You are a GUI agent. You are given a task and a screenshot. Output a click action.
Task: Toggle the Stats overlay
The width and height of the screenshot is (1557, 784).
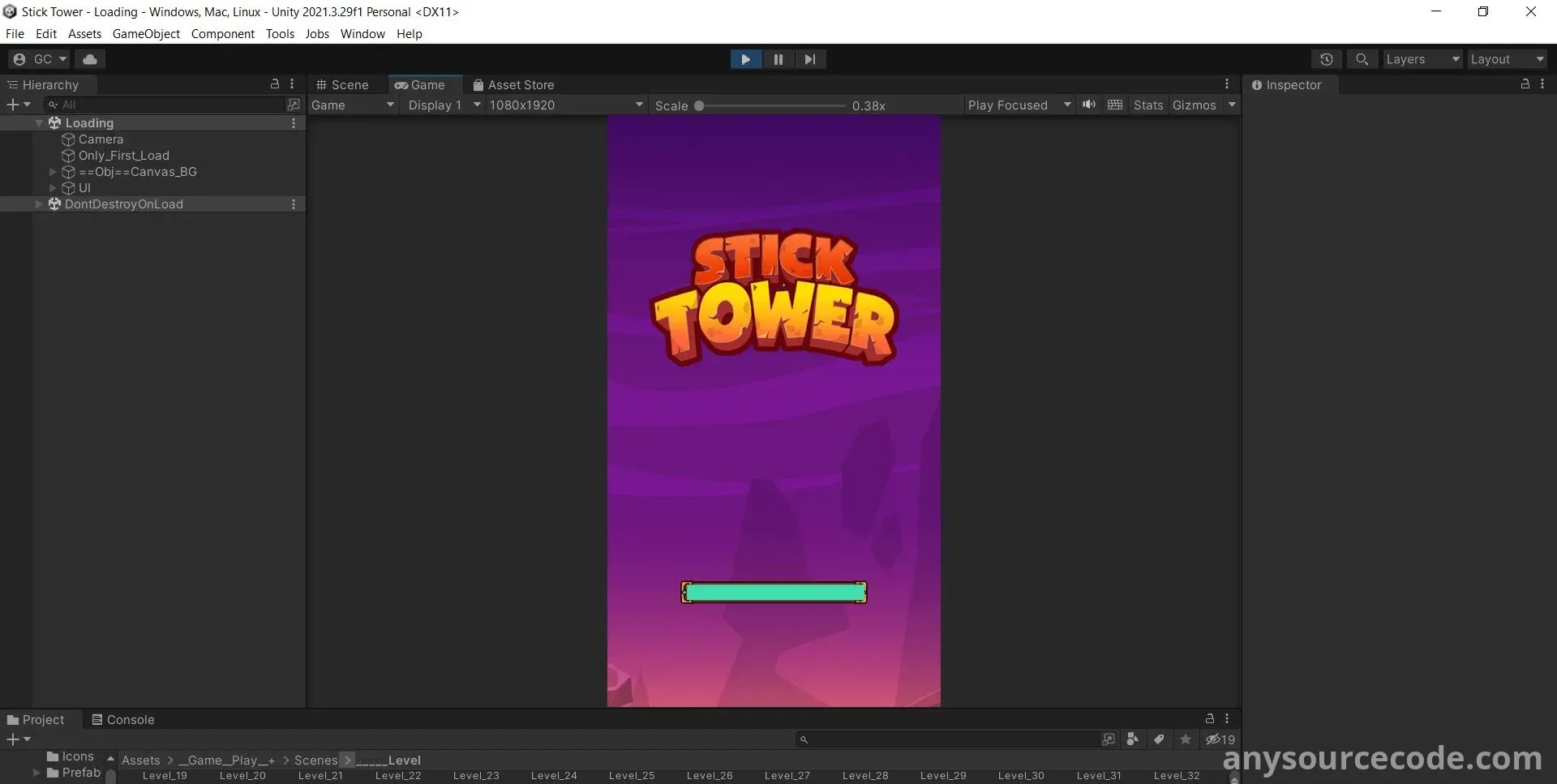[1147, 105]
